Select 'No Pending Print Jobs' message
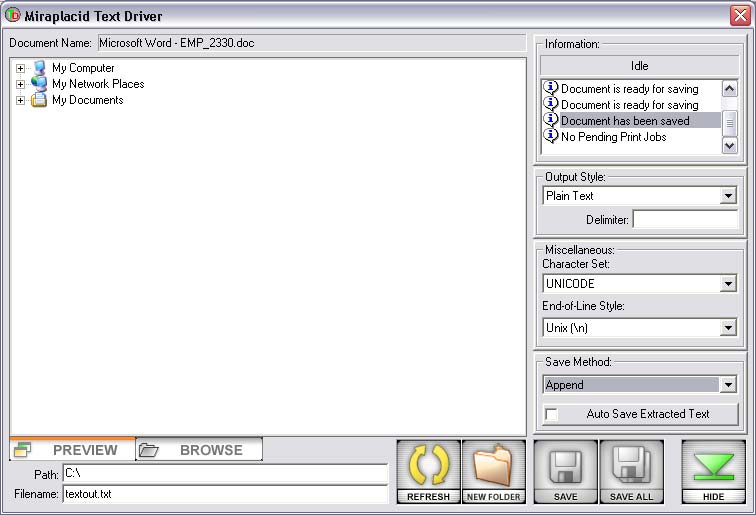 click(613, 137)
